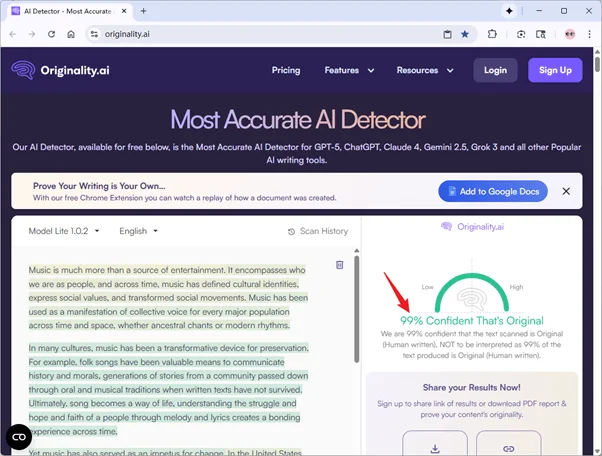Image resolution: width=602 pixels, height=456 pixels.
Task: Click the share link icon button
Action: [x=509, y=446]
